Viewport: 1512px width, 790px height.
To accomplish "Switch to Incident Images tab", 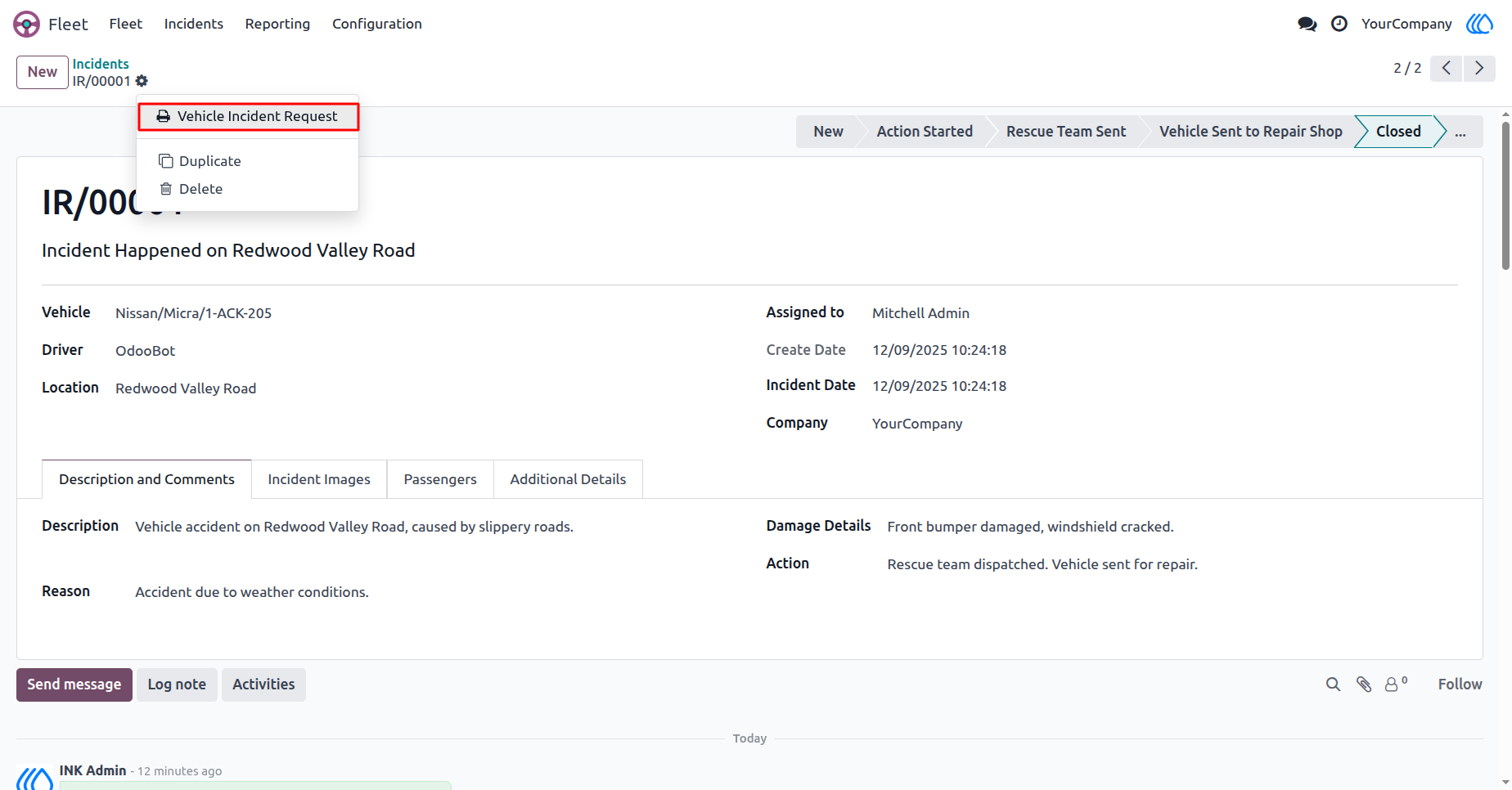I will [x=319, y=479].
